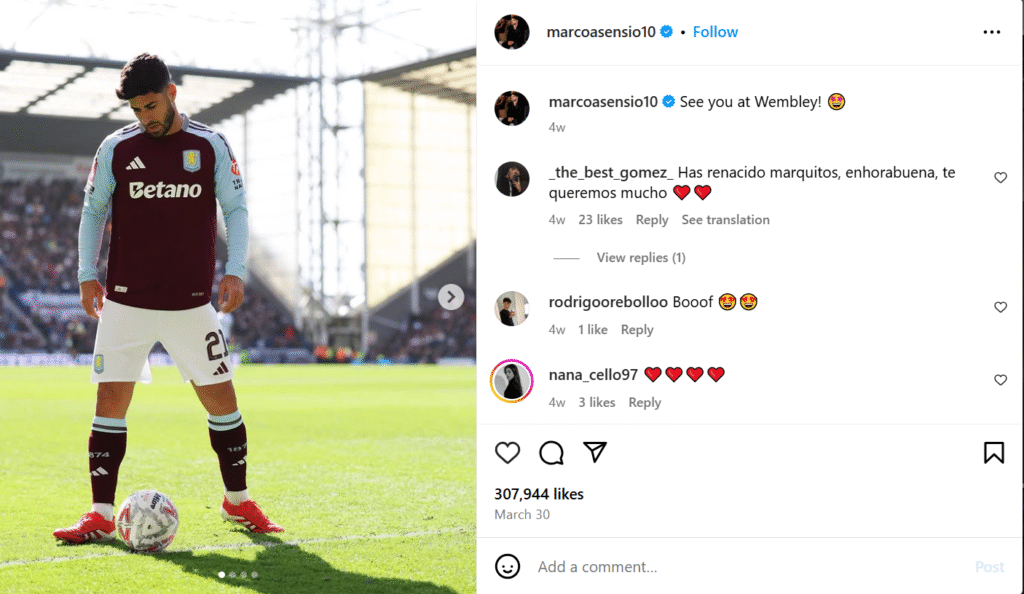Click the blue Follow button
The height and width of the screenshot is (594, 1024).
715,31
